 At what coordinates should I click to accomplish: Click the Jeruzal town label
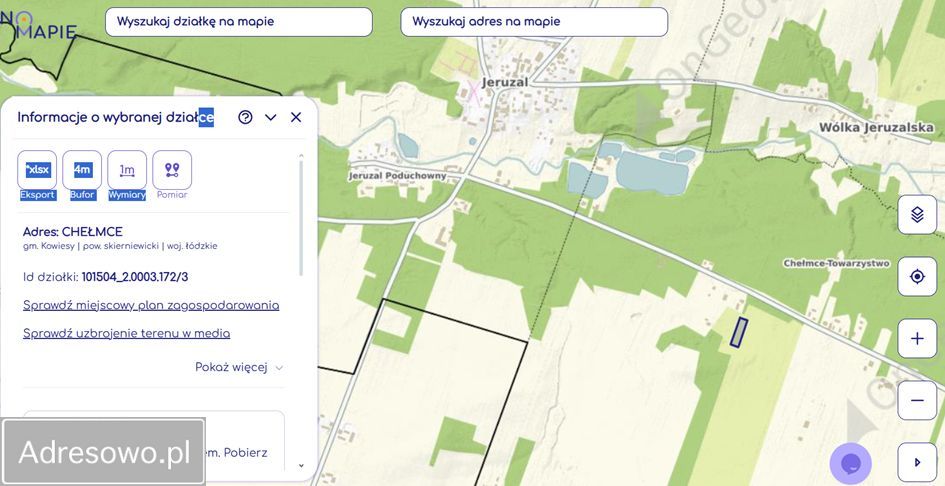coord(504,83)
